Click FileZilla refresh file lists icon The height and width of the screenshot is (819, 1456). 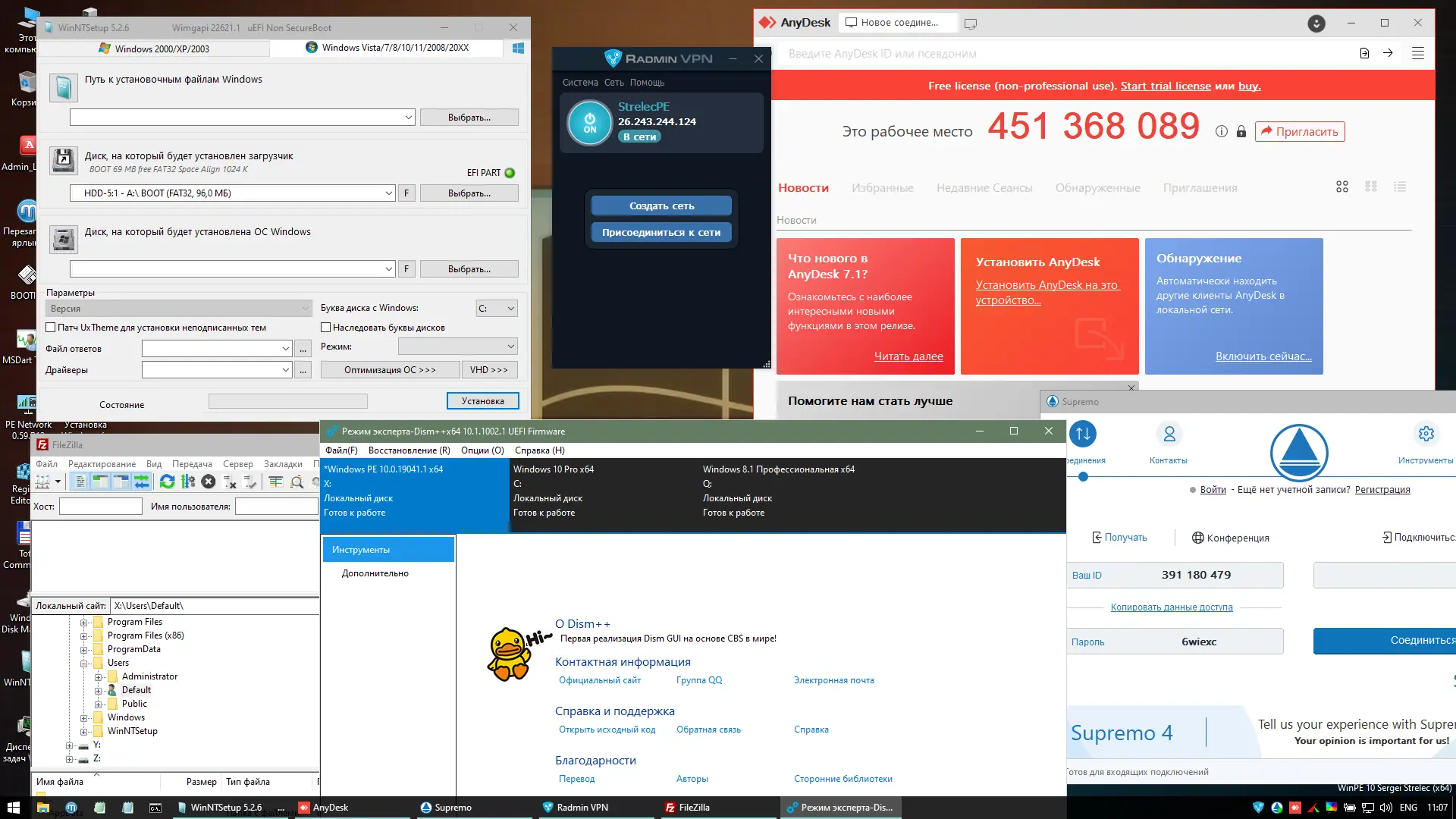[x=167, y=482]
